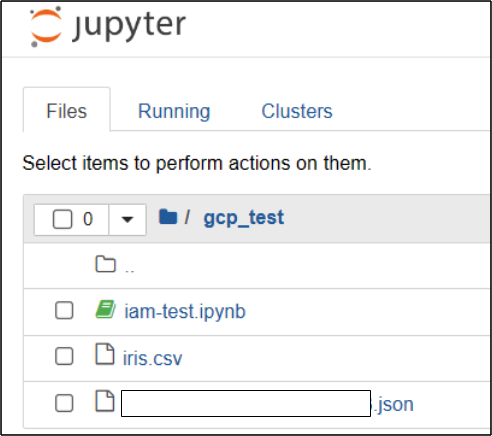The image size is (492, 436).
Task: Tick the checkbox for iam-test.ipynb
Action: pyautogui.click(x=64, y=310)
